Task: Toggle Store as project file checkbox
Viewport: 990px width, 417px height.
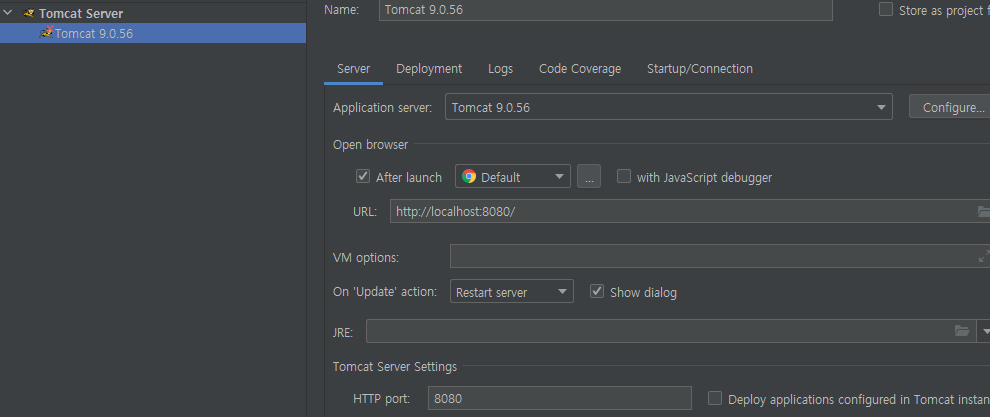Action: click(x=886, y=9)
